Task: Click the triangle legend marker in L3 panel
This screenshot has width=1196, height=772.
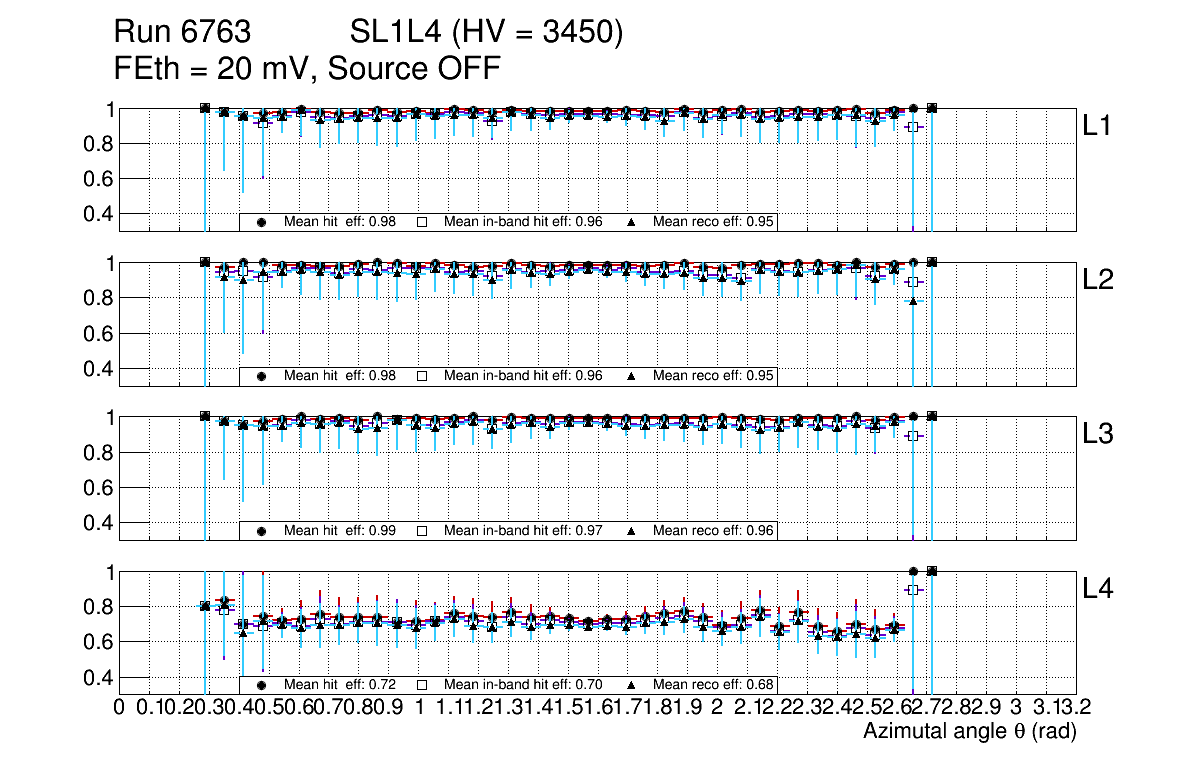Action: click(632, 531)
